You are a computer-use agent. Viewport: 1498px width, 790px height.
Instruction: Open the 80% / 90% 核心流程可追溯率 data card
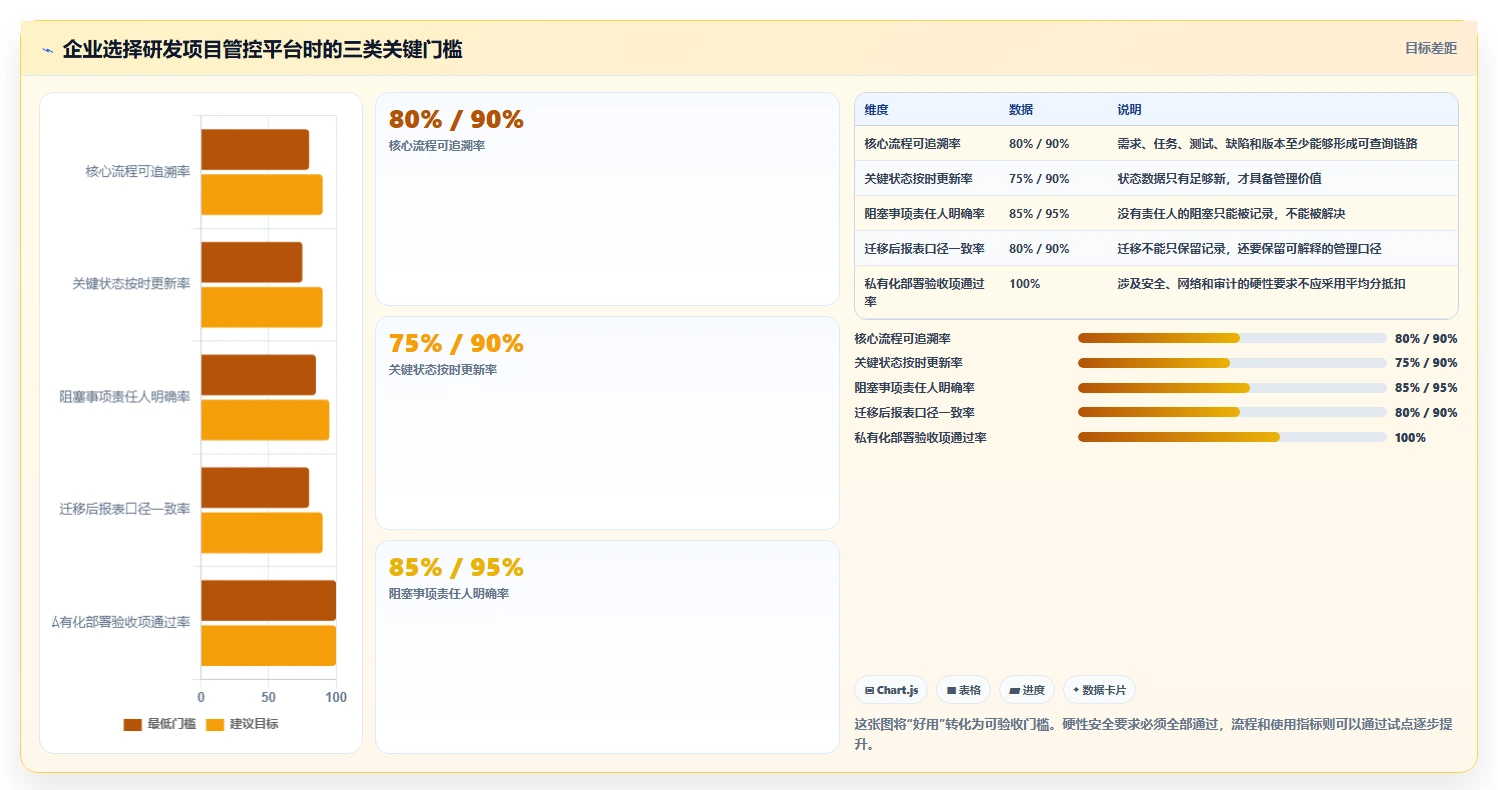pos(607,199)
